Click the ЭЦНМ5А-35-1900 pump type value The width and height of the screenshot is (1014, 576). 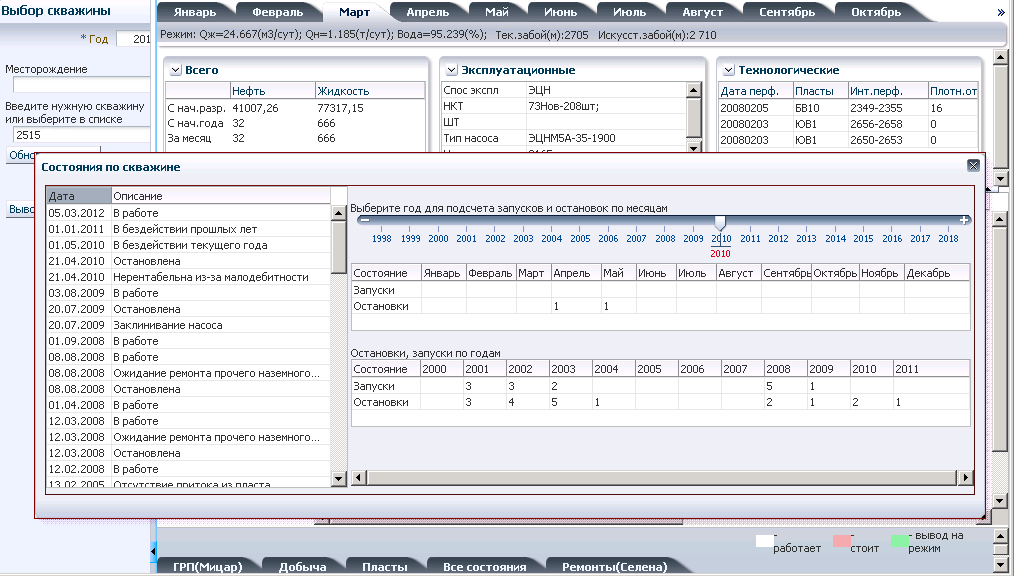click(x=572, y=138)
